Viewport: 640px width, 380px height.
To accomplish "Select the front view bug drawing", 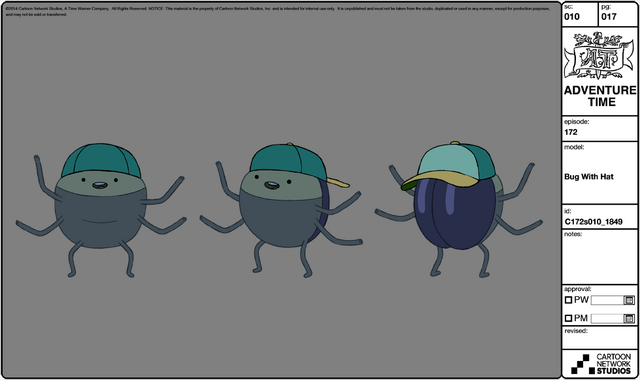I will (x=101, y=210).
